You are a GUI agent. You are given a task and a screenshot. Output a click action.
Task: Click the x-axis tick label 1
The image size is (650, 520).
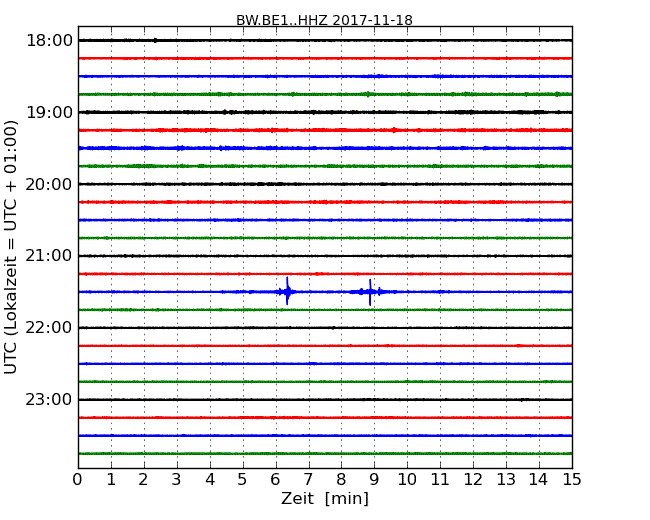[x=111, y=480]
